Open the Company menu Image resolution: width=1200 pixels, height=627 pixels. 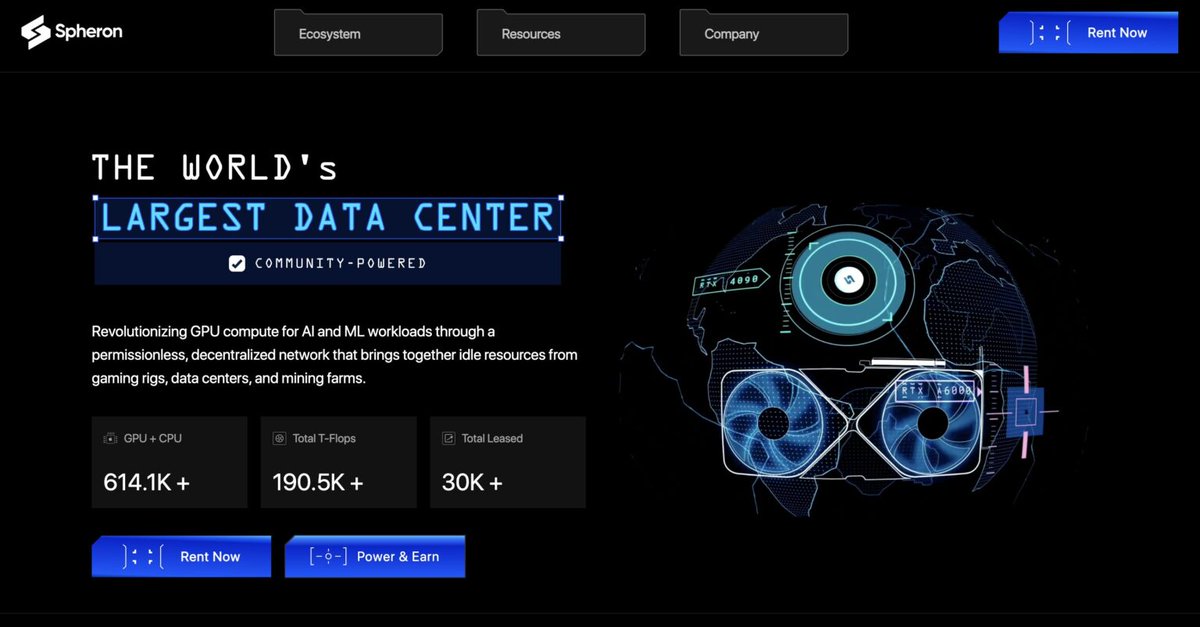pos(763,33)
